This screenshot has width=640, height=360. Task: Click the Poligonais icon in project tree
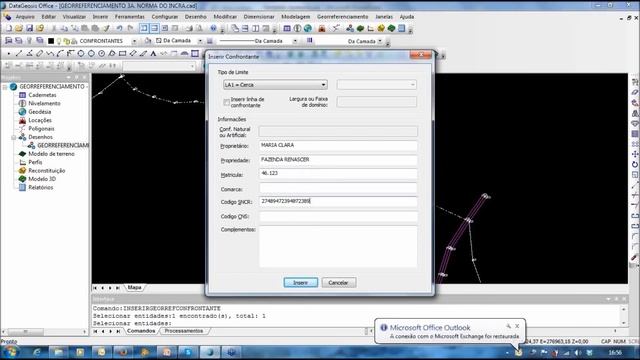22,129
